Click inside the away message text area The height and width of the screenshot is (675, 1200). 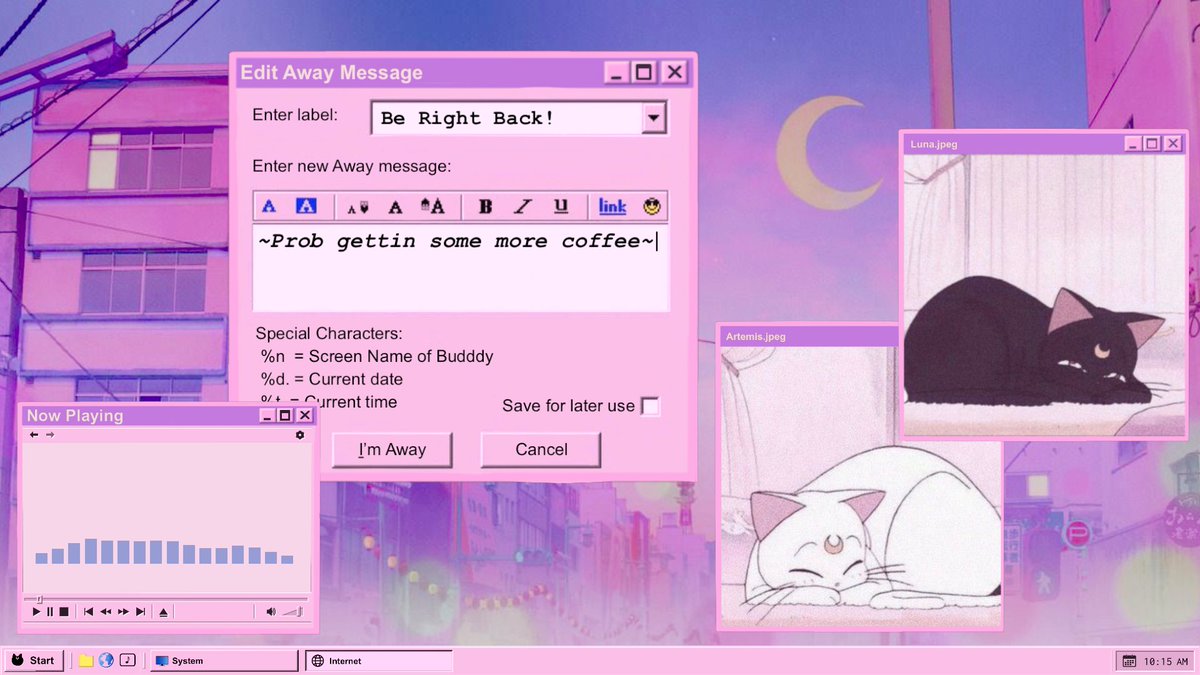pos(460,270)
